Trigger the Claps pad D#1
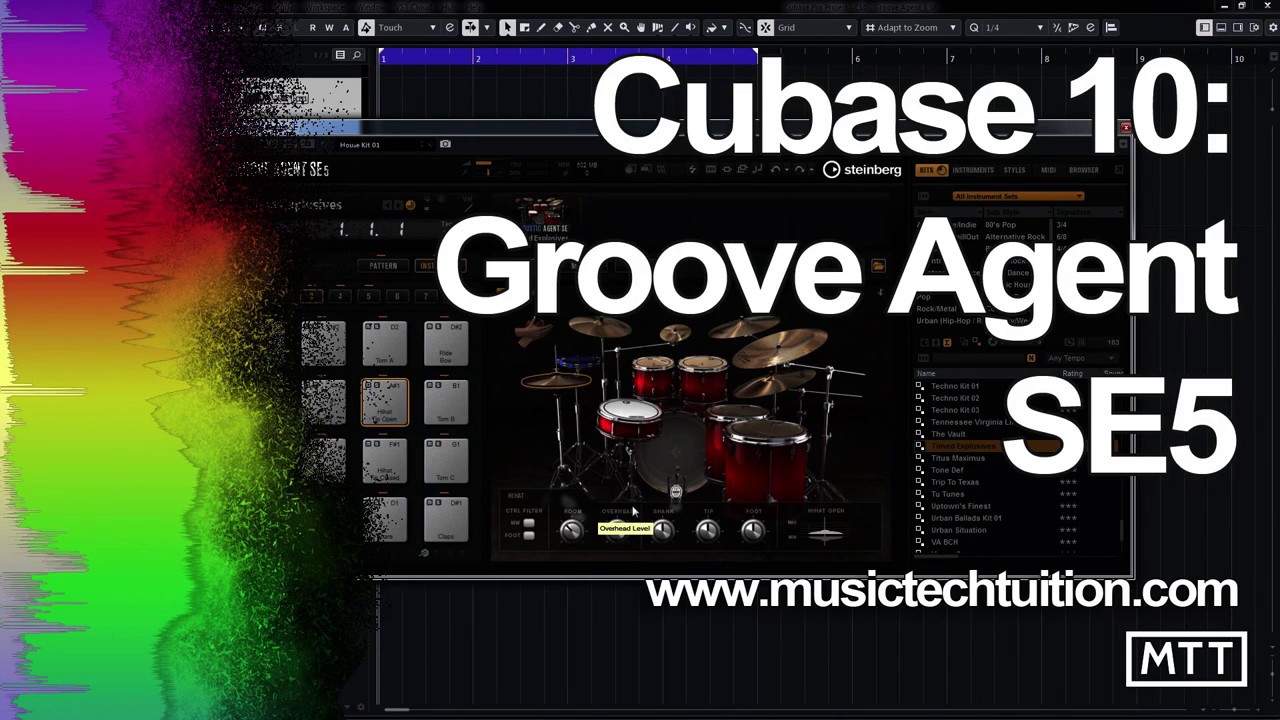Viewport: 1280px width, 720px height. 446,520
